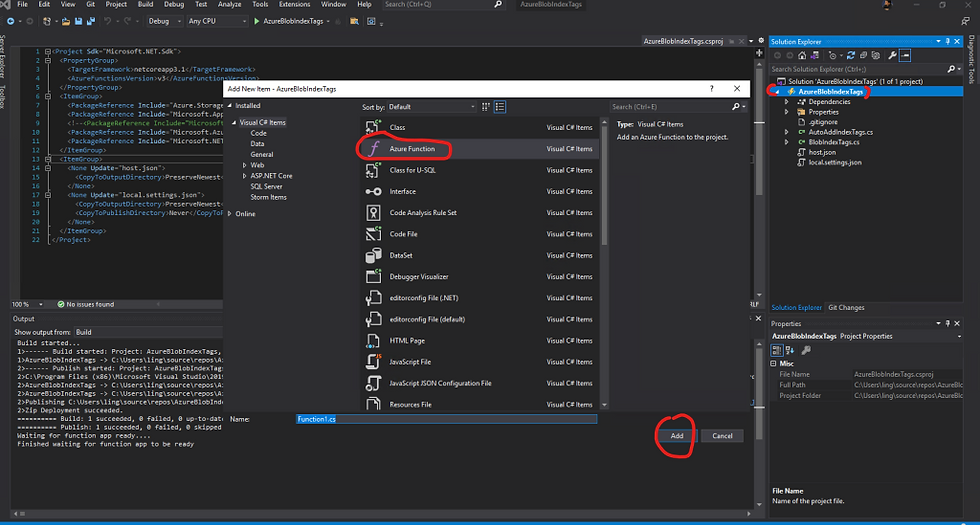
Task: Select the Class item template
Action: [479, 128]
